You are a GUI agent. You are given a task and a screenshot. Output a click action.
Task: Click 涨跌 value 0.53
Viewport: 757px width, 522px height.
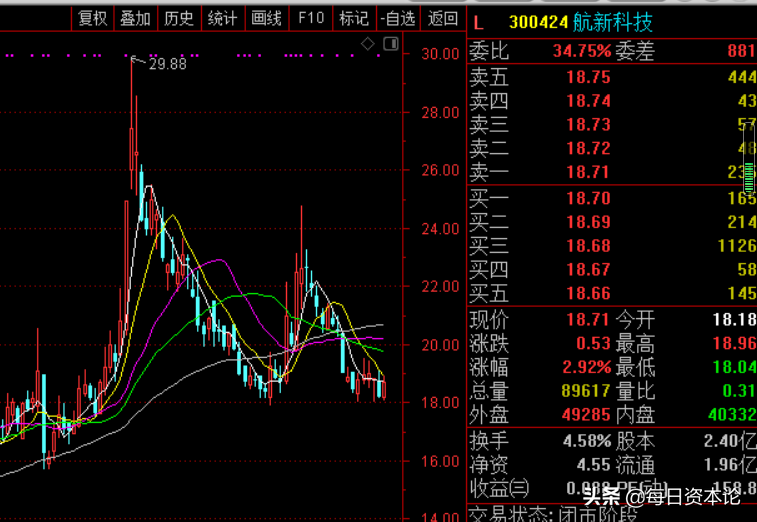(593, 343)
